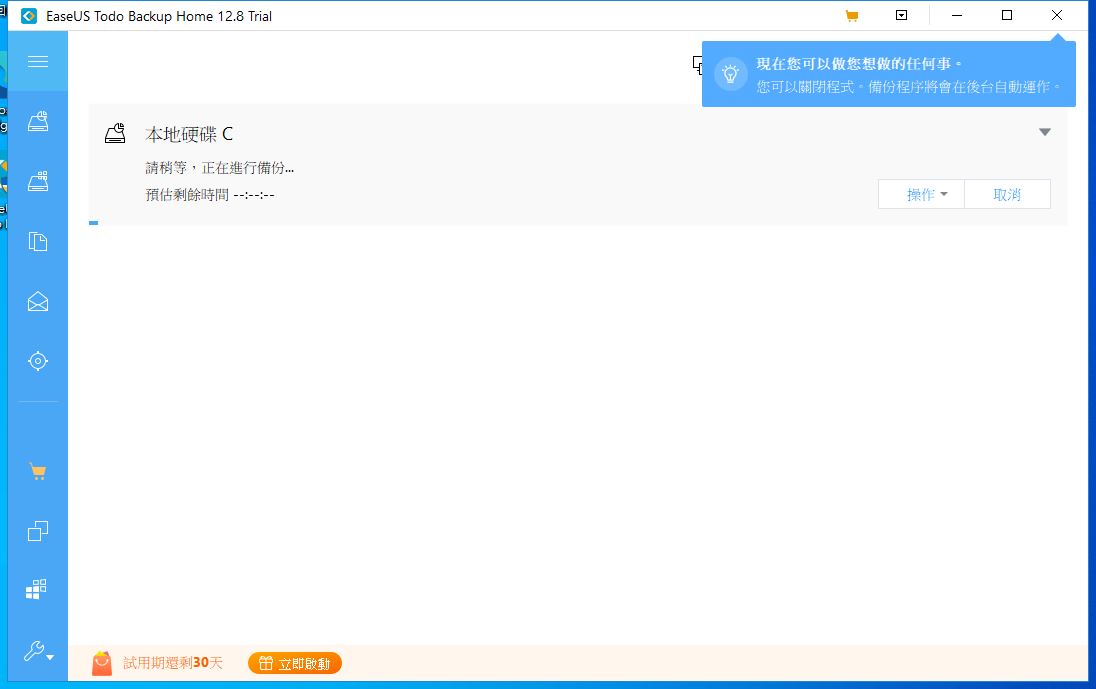Click the EaseUS logo in the title bar
This screenshot has height=689, width=1096.
tap(29, 16)
